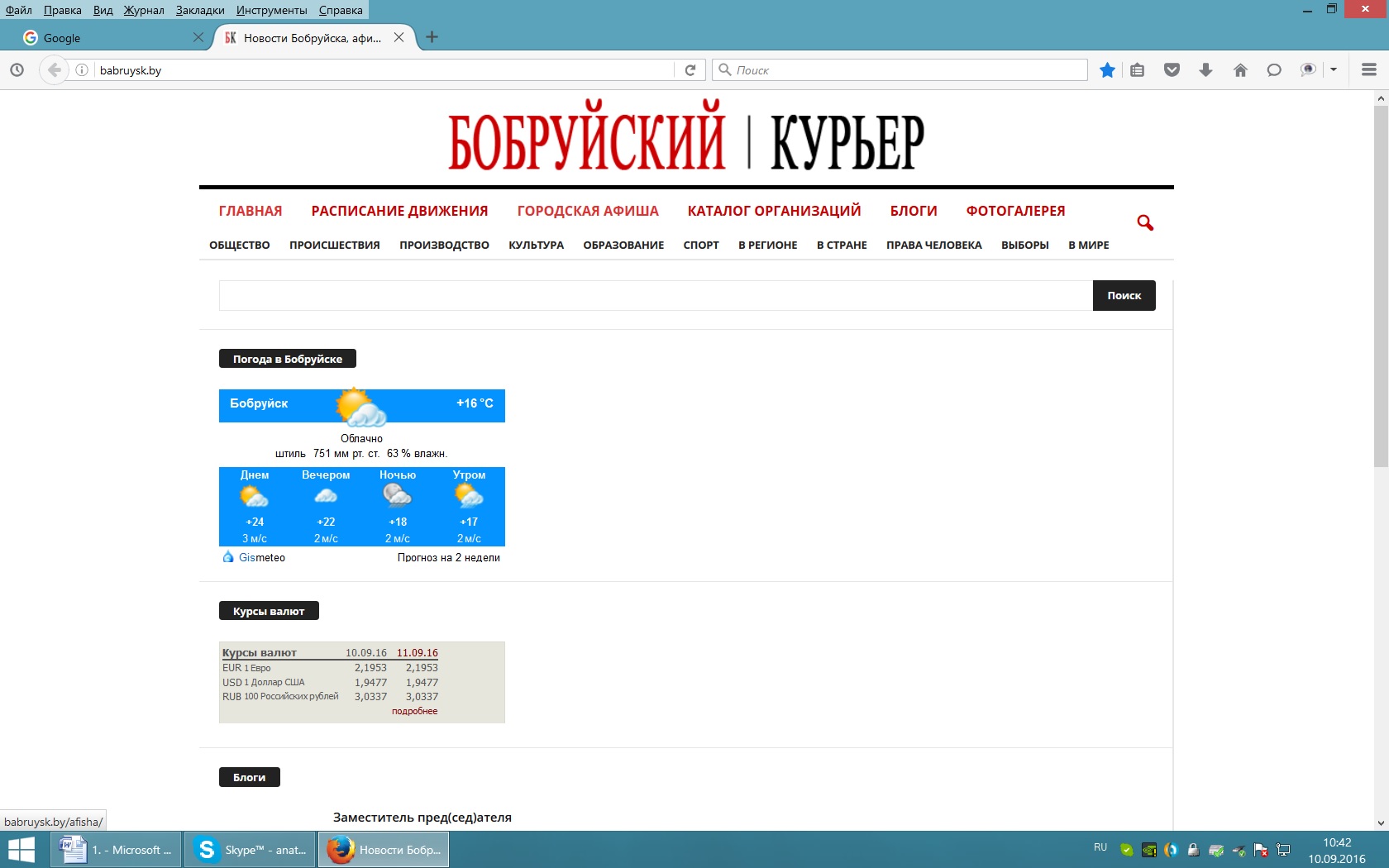Reload the page with refresh icon
The width and height of the screenshot is (1389, 868).
[690, 70]
